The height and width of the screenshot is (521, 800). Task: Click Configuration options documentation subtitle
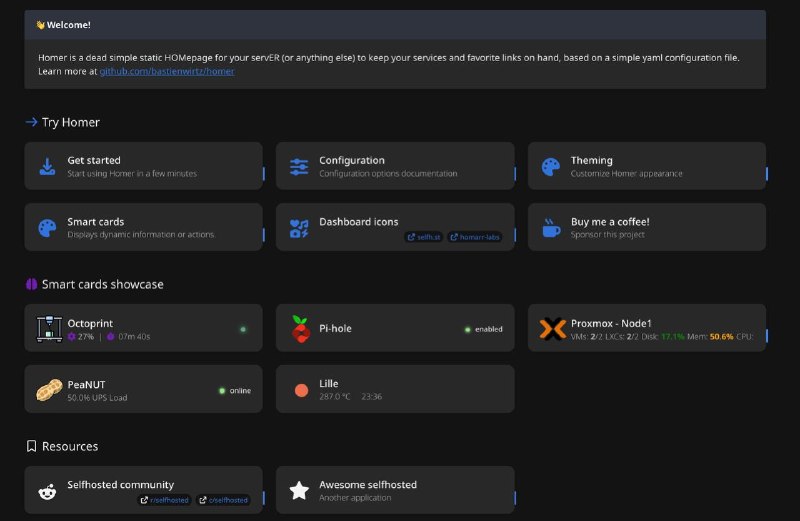pos(388,173)
